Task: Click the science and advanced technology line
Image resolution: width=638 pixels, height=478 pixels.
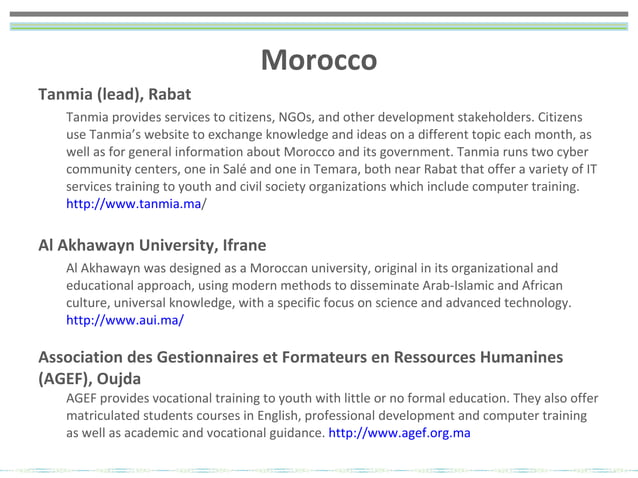Action: (319, 303)
